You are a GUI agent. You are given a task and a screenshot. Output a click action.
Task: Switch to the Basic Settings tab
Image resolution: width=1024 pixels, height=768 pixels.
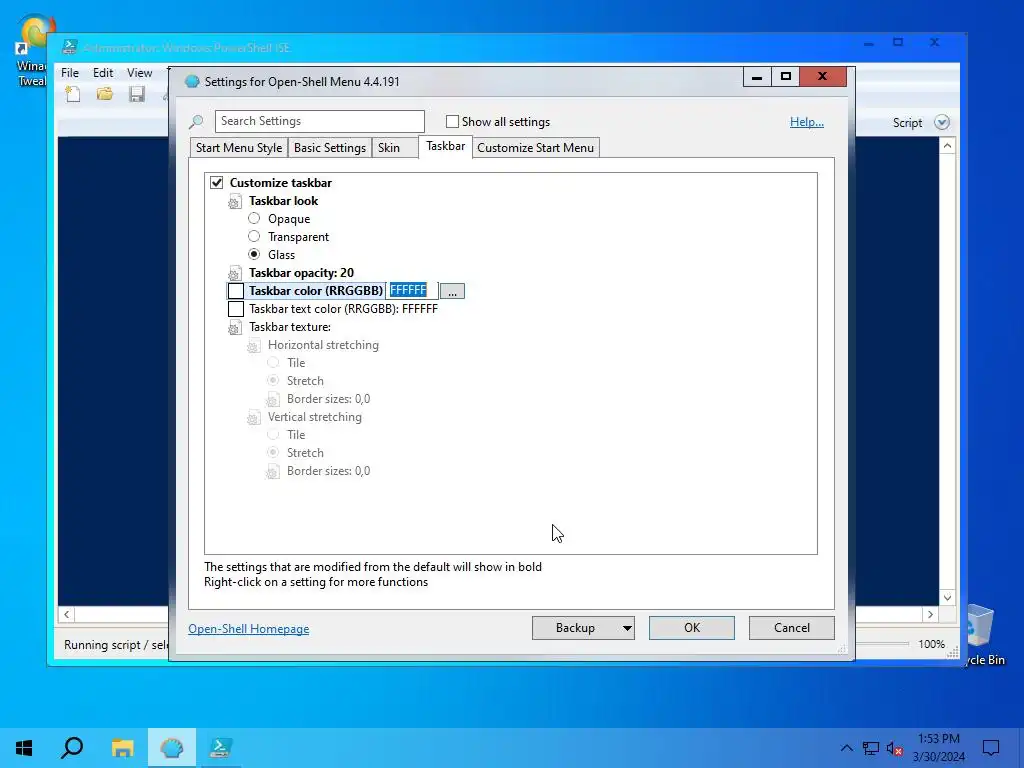[330, 148]
